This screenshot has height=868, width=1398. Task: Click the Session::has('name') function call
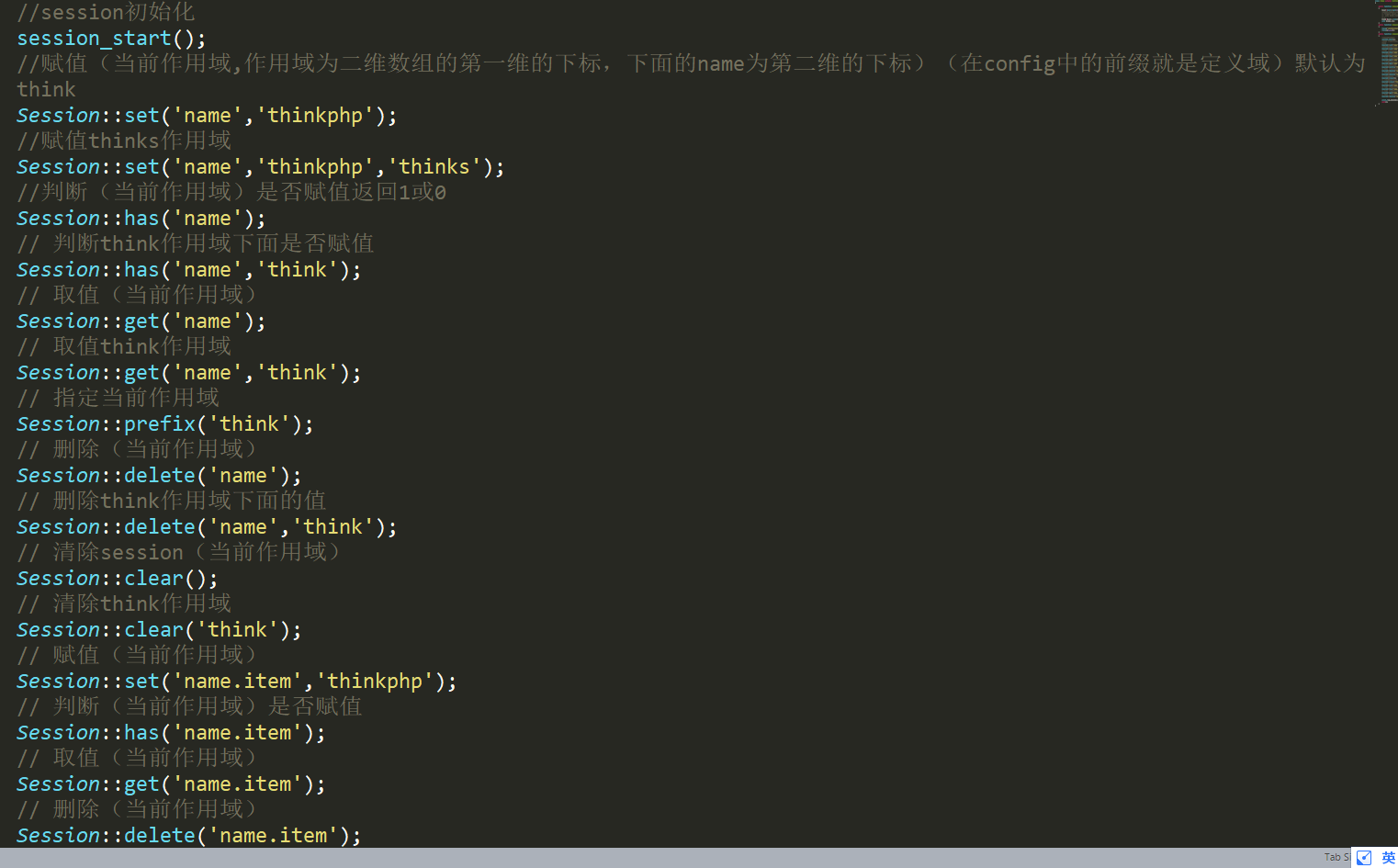pyautogui.click(x=138, y=218)
